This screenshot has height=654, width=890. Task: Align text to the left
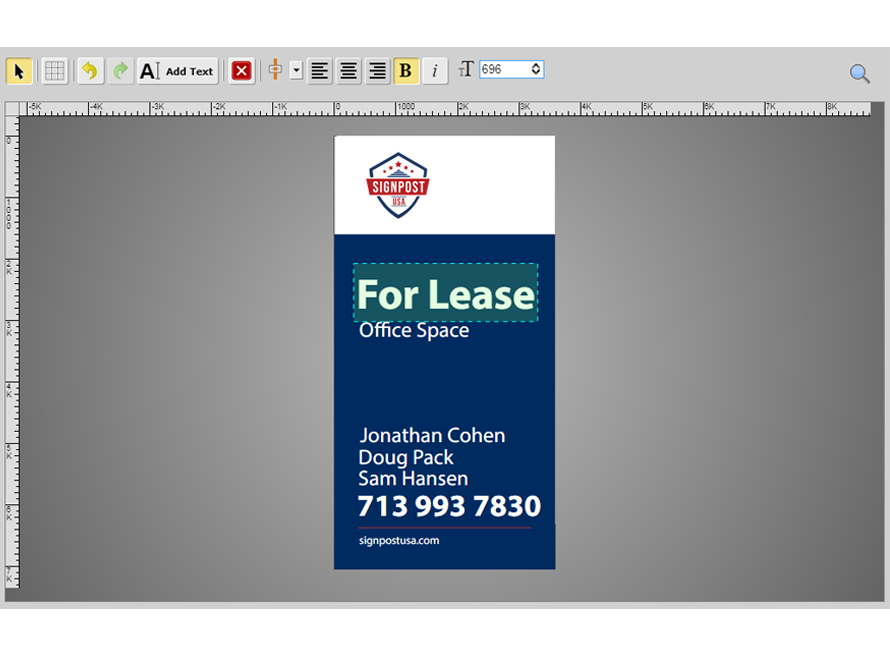click(x=319, y=71)
